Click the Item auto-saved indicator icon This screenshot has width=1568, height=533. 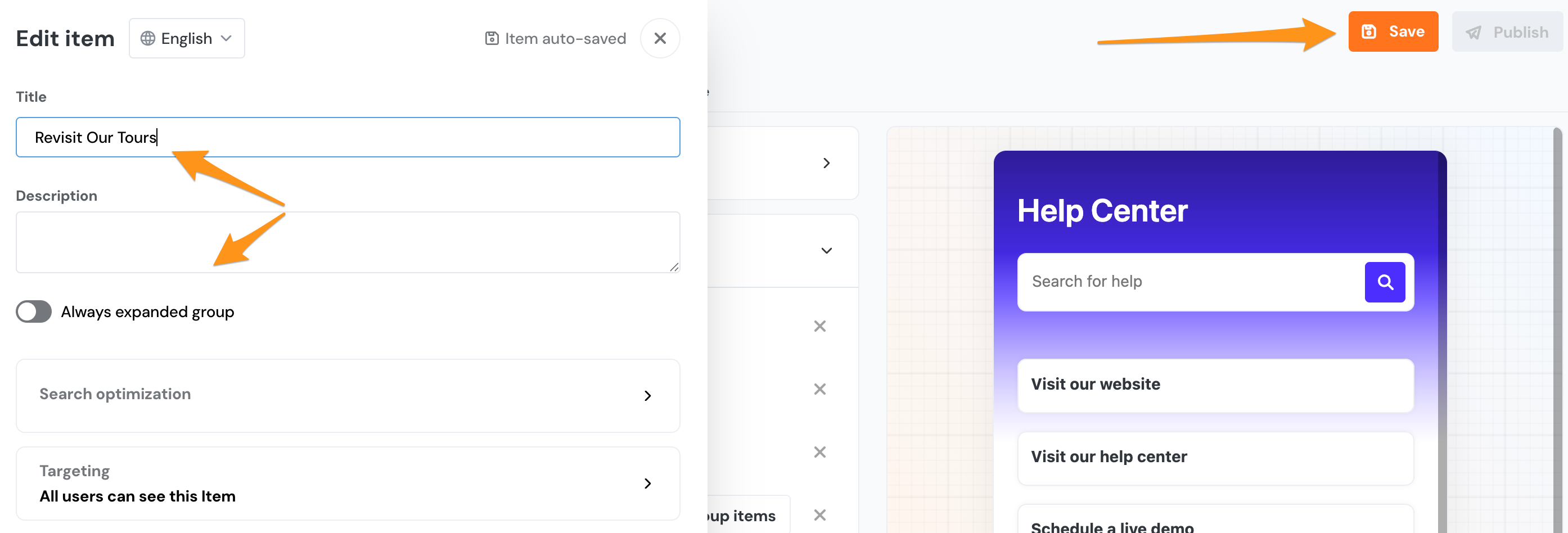(493, 38)
